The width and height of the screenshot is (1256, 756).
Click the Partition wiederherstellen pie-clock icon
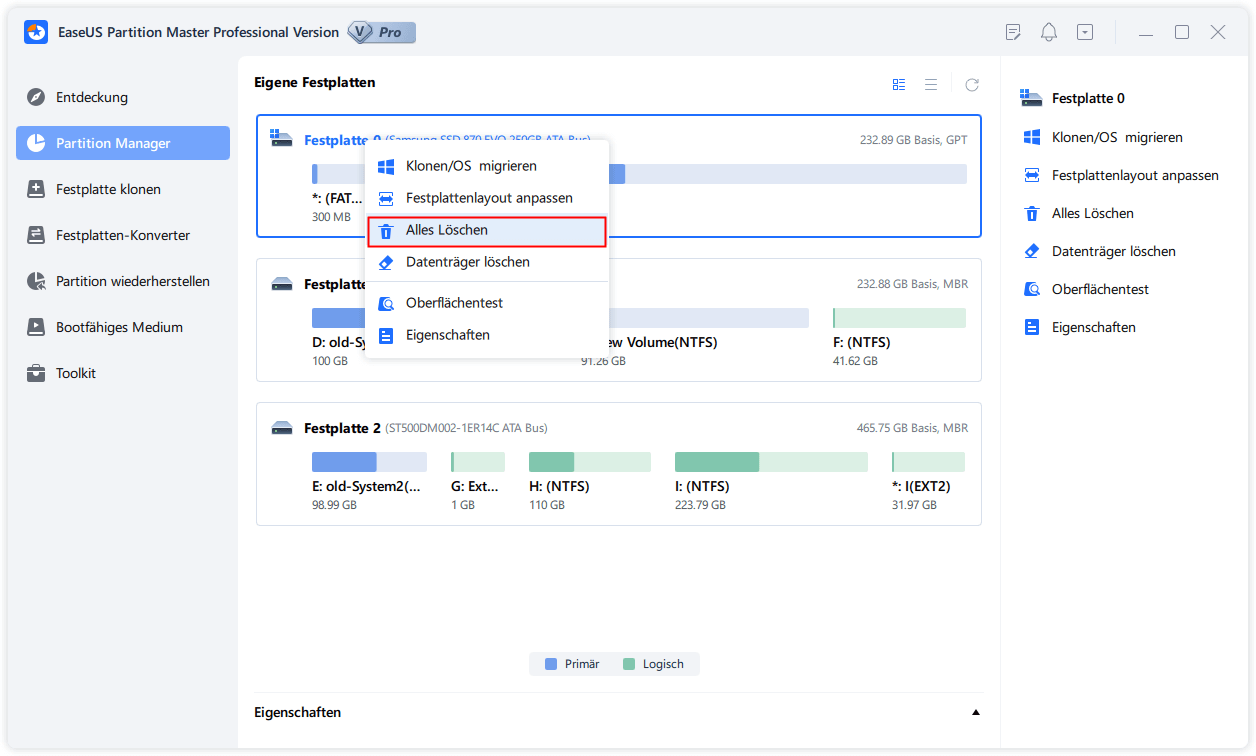pyautogui.click(x=36, y=281)
